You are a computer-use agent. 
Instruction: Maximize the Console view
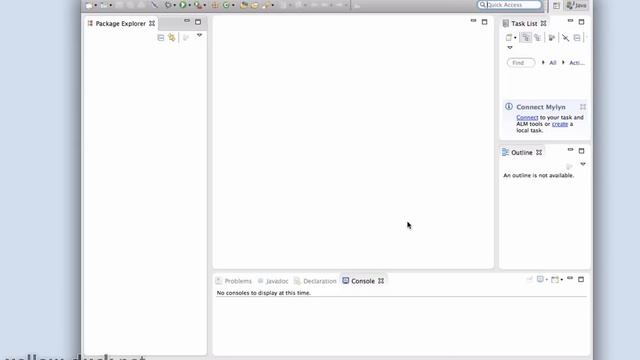coord(581,280)
